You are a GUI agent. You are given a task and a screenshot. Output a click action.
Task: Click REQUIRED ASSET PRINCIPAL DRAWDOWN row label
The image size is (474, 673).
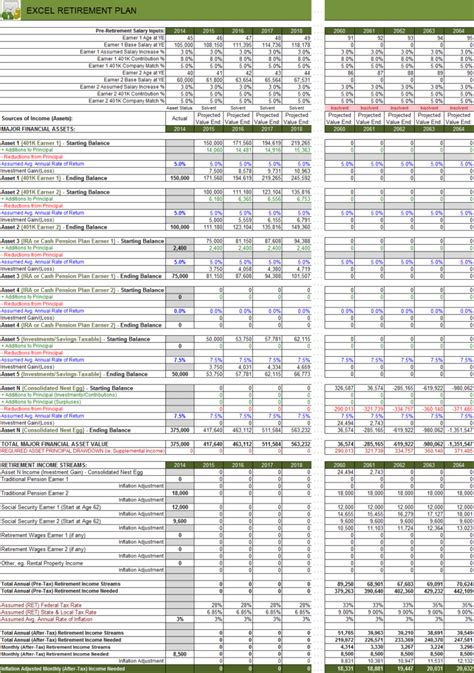click(x=82, y=451)
